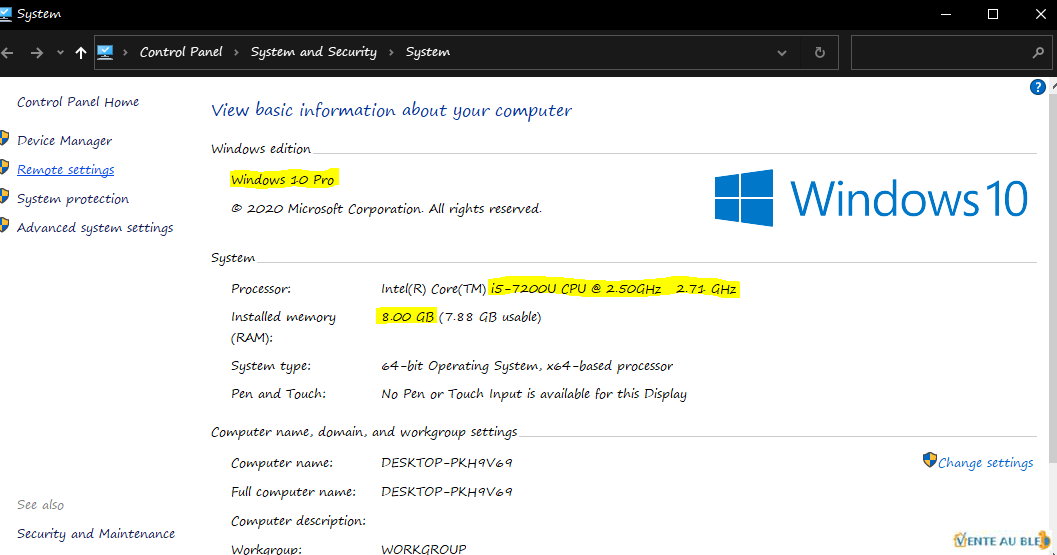This screenshot has height=555, width=1057.
Task: Select the No Pen or Touch Input text
Action: 534,394
